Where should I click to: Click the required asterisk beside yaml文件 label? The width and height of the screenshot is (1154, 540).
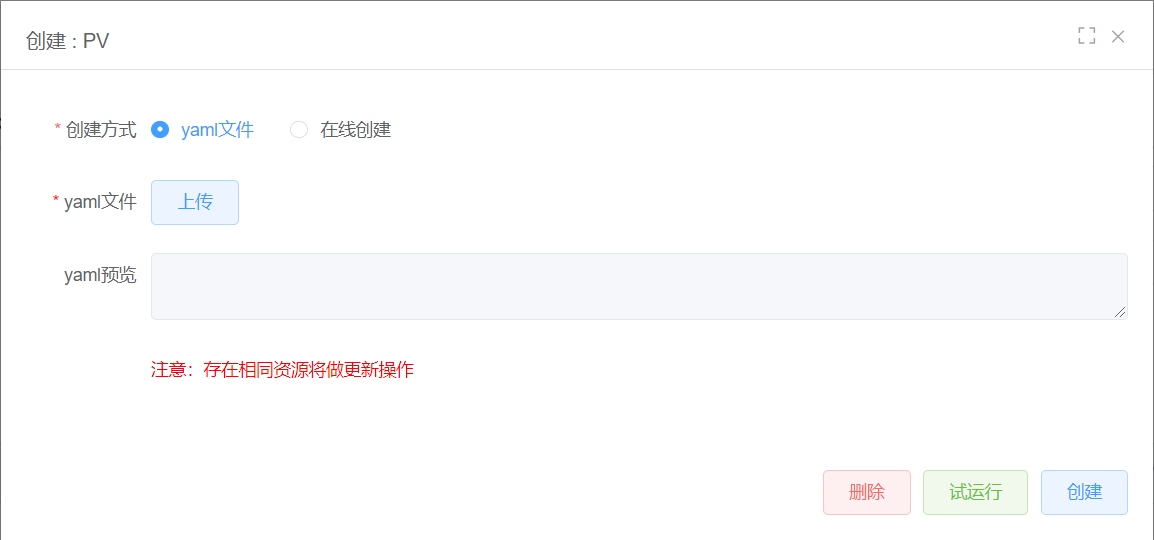[56, 201]
